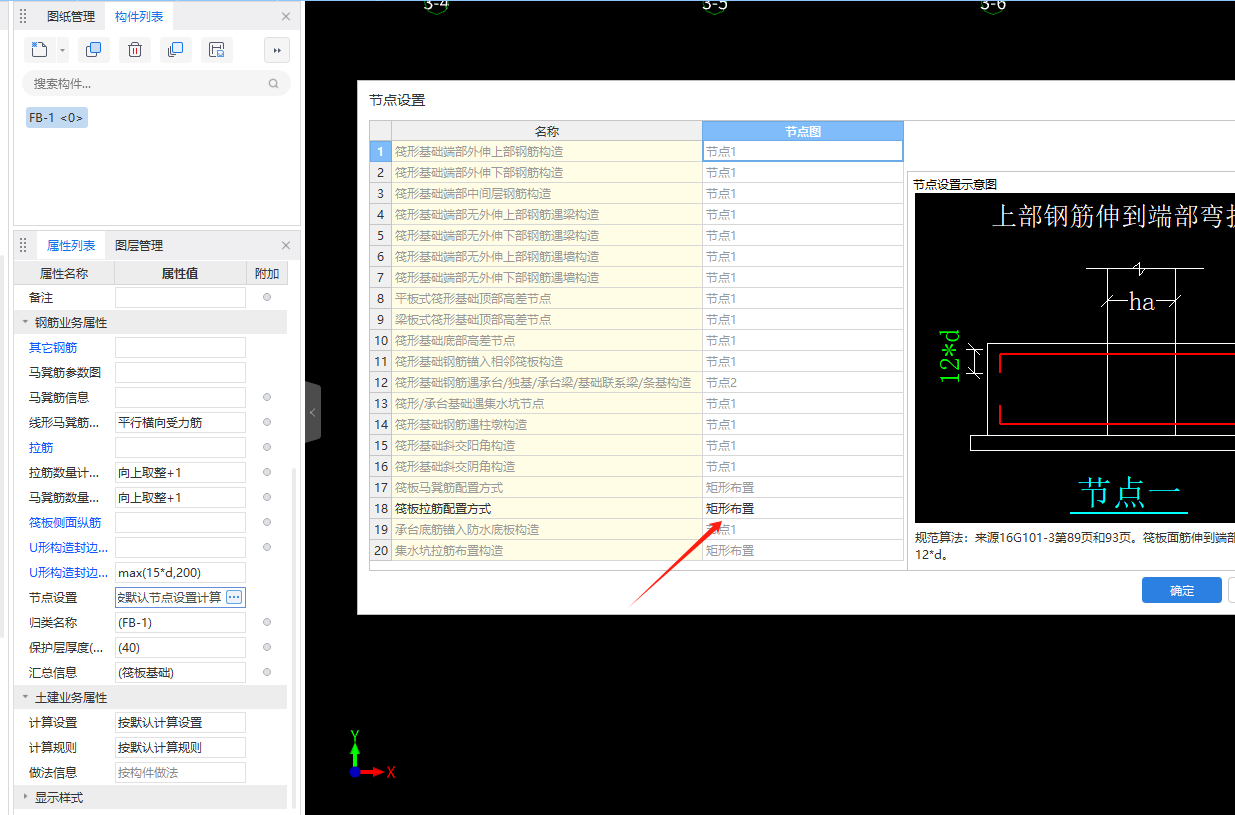
Task: Open the 拉筋 property link
Action: tap(41, 448)
